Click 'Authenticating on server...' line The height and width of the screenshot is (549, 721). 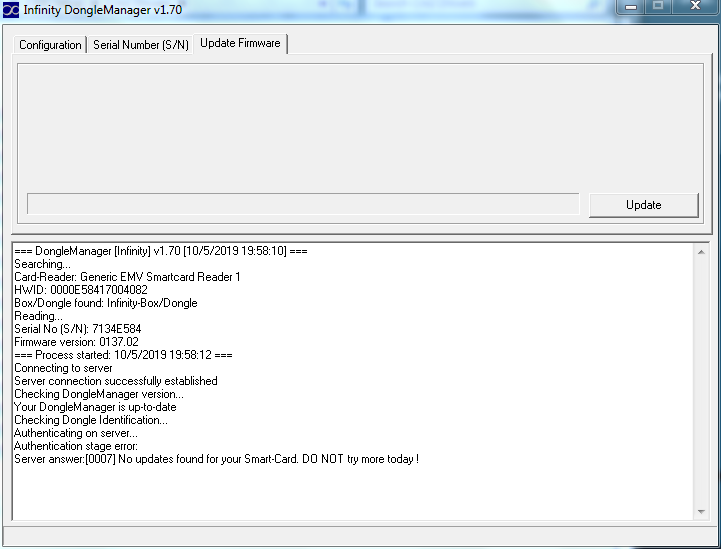[75, 433]
